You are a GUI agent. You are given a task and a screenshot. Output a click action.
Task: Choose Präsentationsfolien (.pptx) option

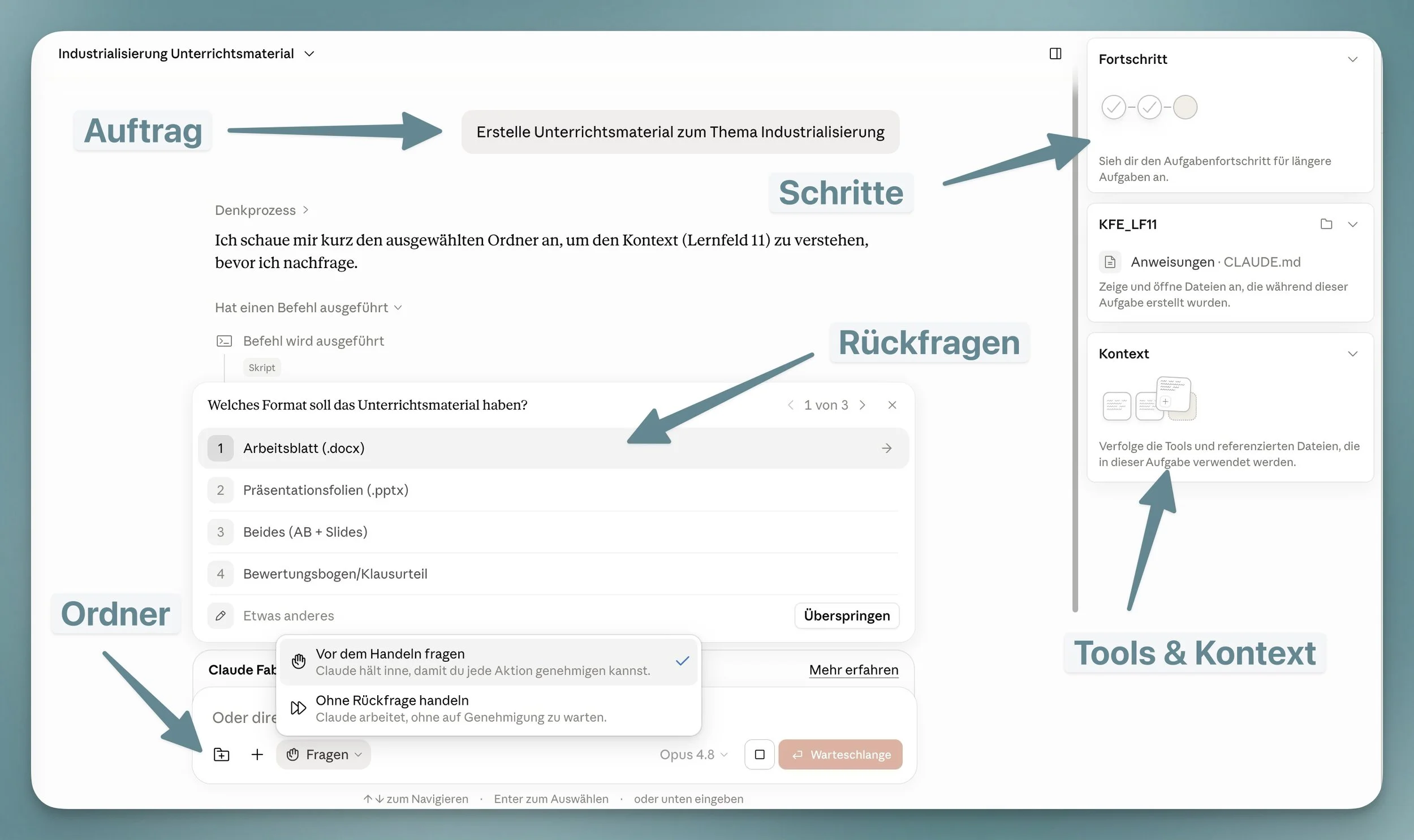coord(553,490)
